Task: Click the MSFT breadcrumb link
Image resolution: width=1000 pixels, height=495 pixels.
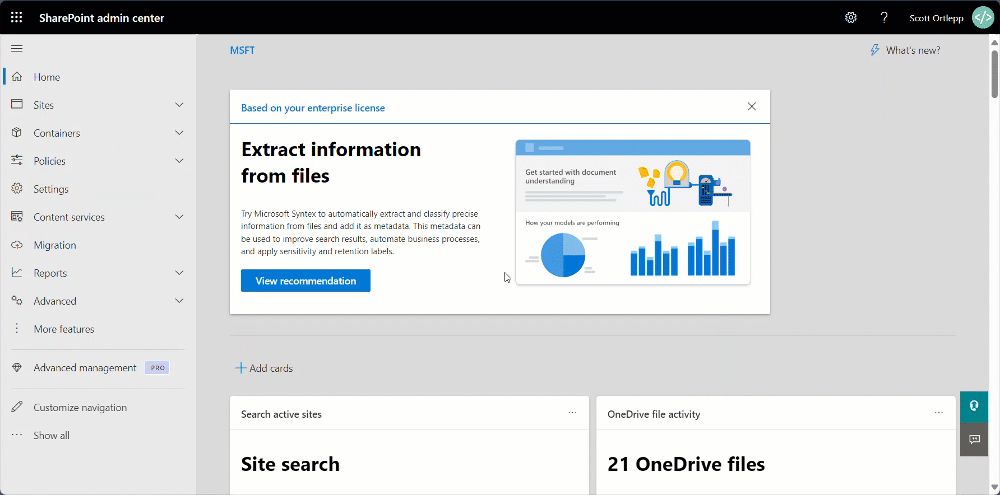Action: [242, 50]
